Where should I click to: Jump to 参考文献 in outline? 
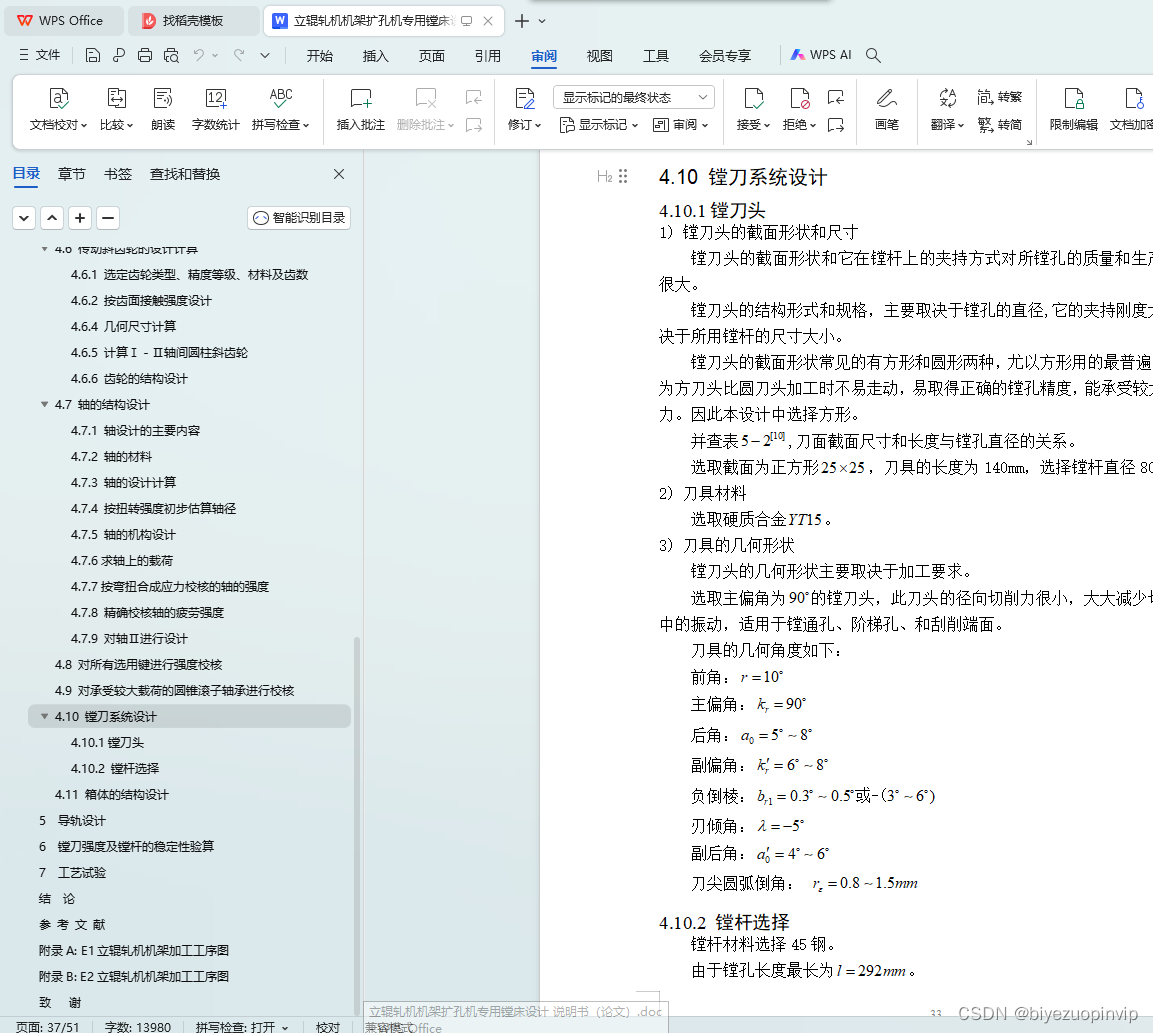(72, 925)
